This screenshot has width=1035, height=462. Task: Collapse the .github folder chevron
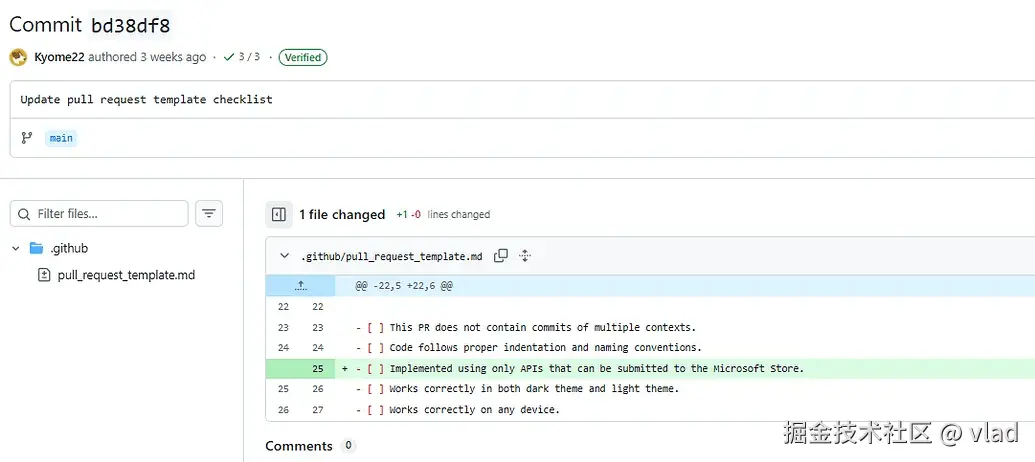pyautogui.click(x=16, y=248)
